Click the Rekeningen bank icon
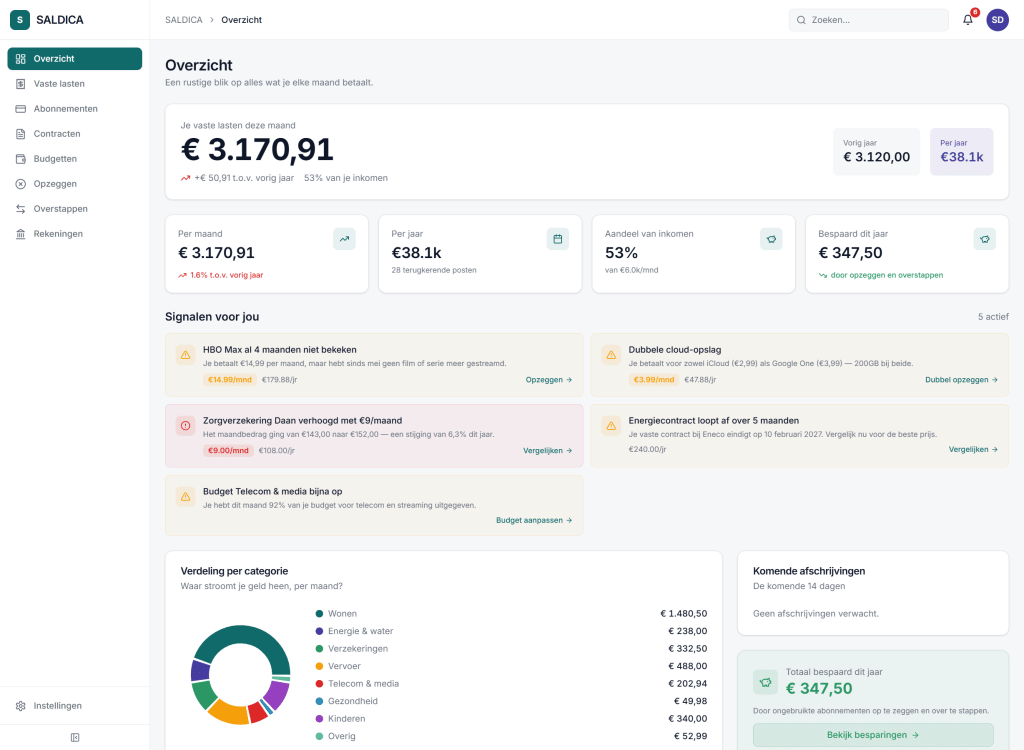The width and height of the screenshot is (1024, 750). (x=20, y=233)
